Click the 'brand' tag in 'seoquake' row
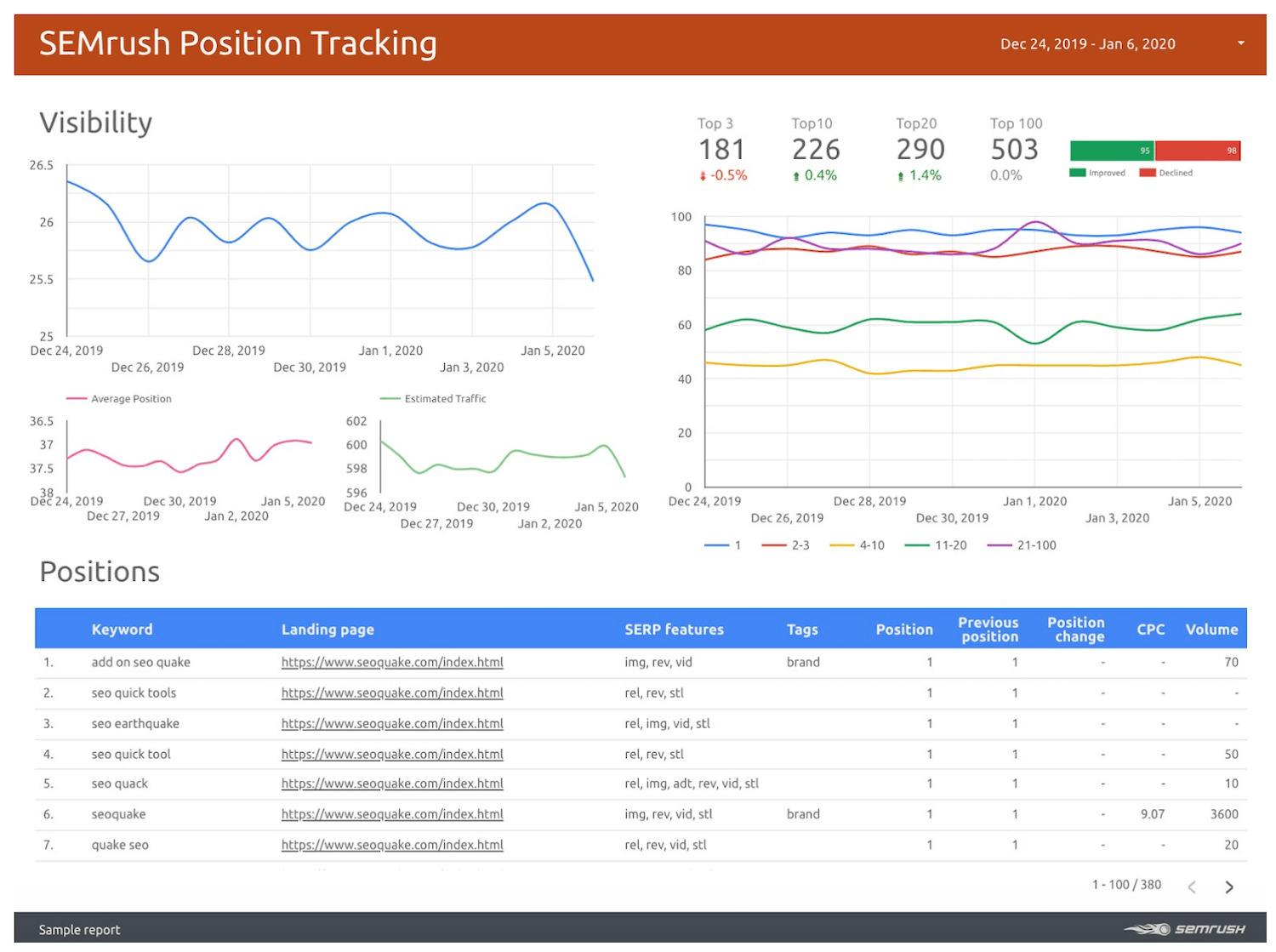The width and height of the screenshot is (1276, 952). [803, 814]
